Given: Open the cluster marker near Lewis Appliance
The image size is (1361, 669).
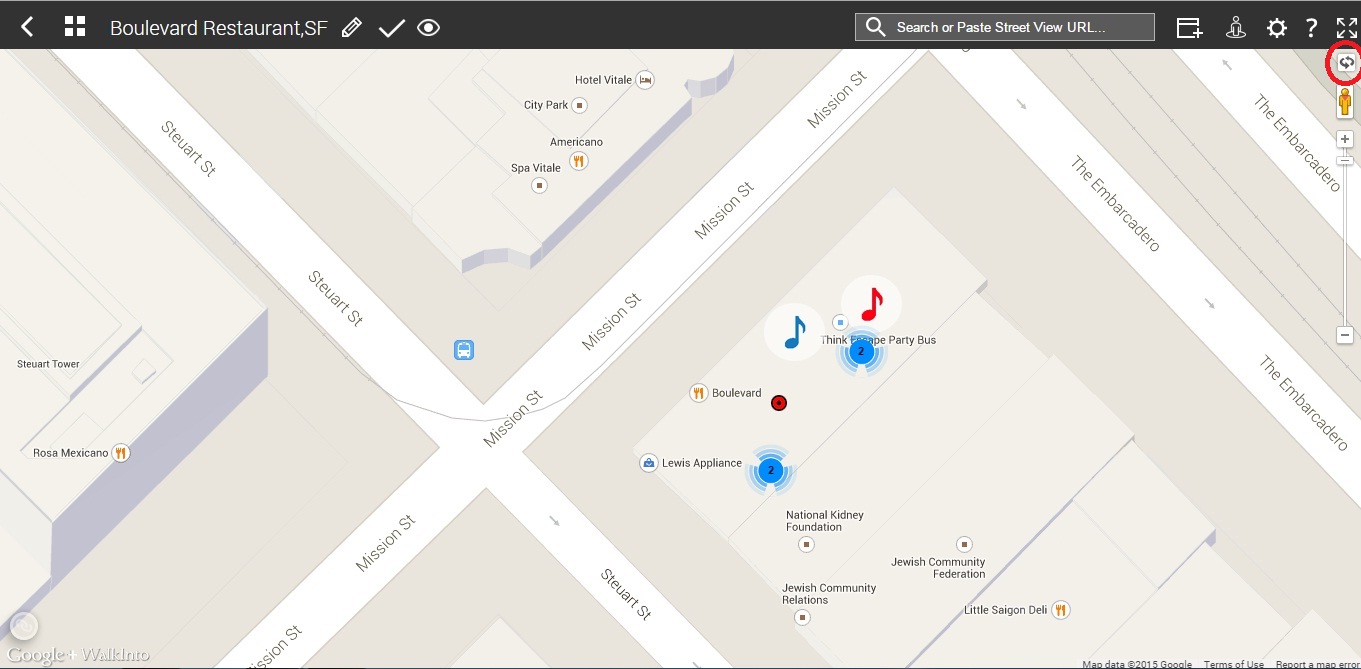Looking at the screenshot, I should coord(769,470).
